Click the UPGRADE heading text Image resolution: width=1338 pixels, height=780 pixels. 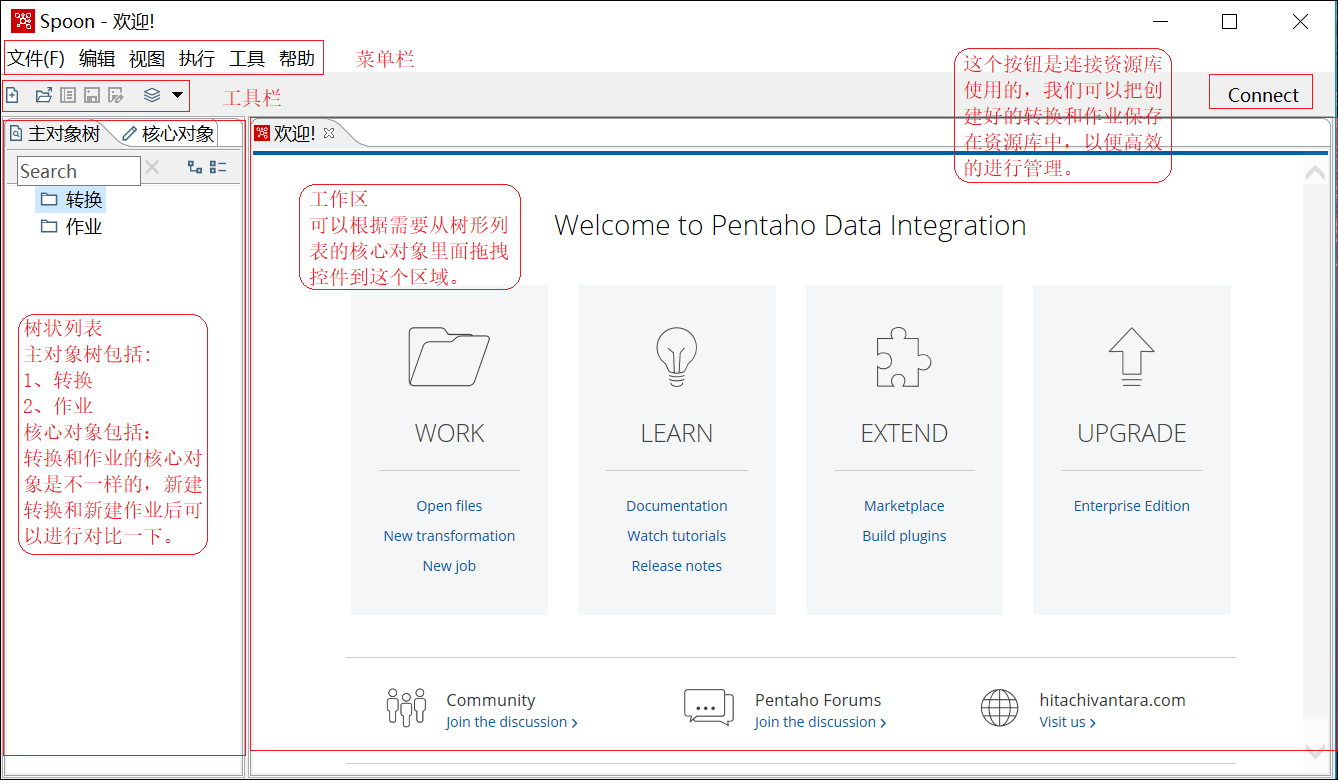[x=1132, y=433]
